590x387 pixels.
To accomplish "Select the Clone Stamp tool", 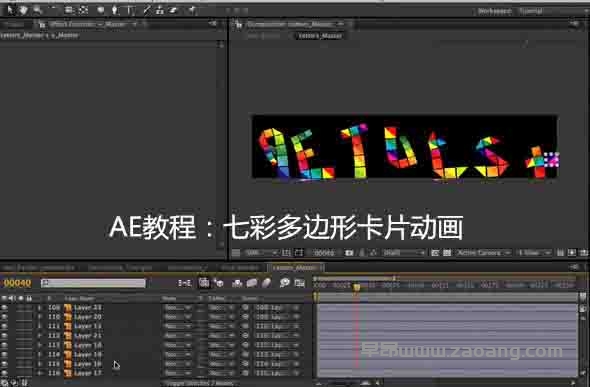I will pos(160,10).
